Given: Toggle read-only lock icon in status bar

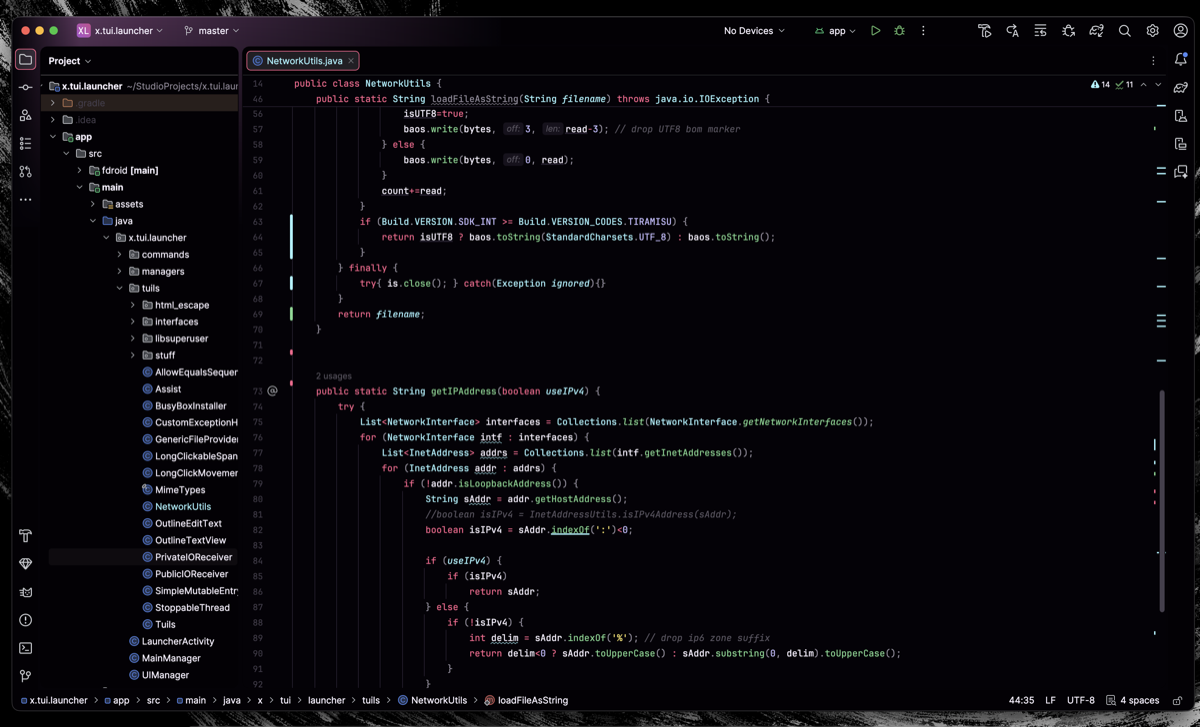Looking at the screenshot, I should (1178, 700).
